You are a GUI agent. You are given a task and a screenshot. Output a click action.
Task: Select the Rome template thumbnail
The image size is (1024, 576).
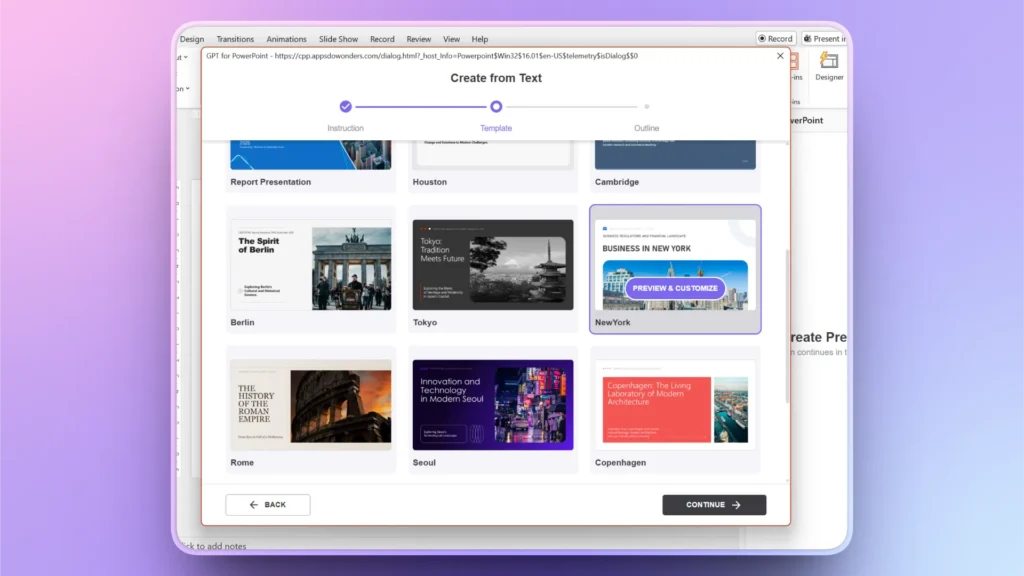coord(311,405)
